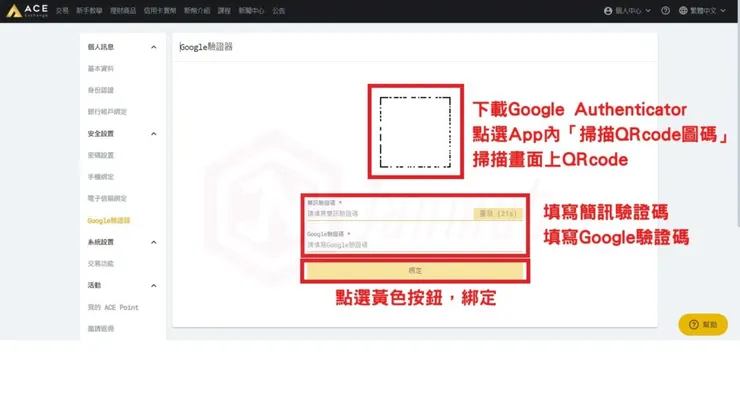The image size is (740, 416).
Task: Click the question mark help icon in top bar
Action: point(665,10)
